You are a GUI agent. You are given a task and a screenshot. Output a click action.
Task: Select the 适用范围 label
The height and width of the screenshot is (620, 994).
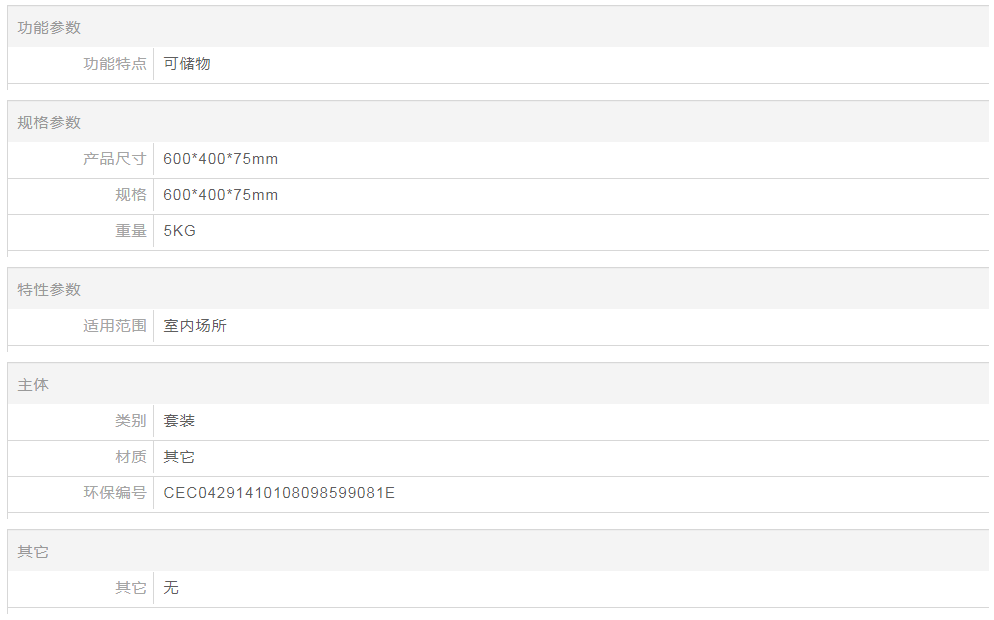click(x=115, y=326)
